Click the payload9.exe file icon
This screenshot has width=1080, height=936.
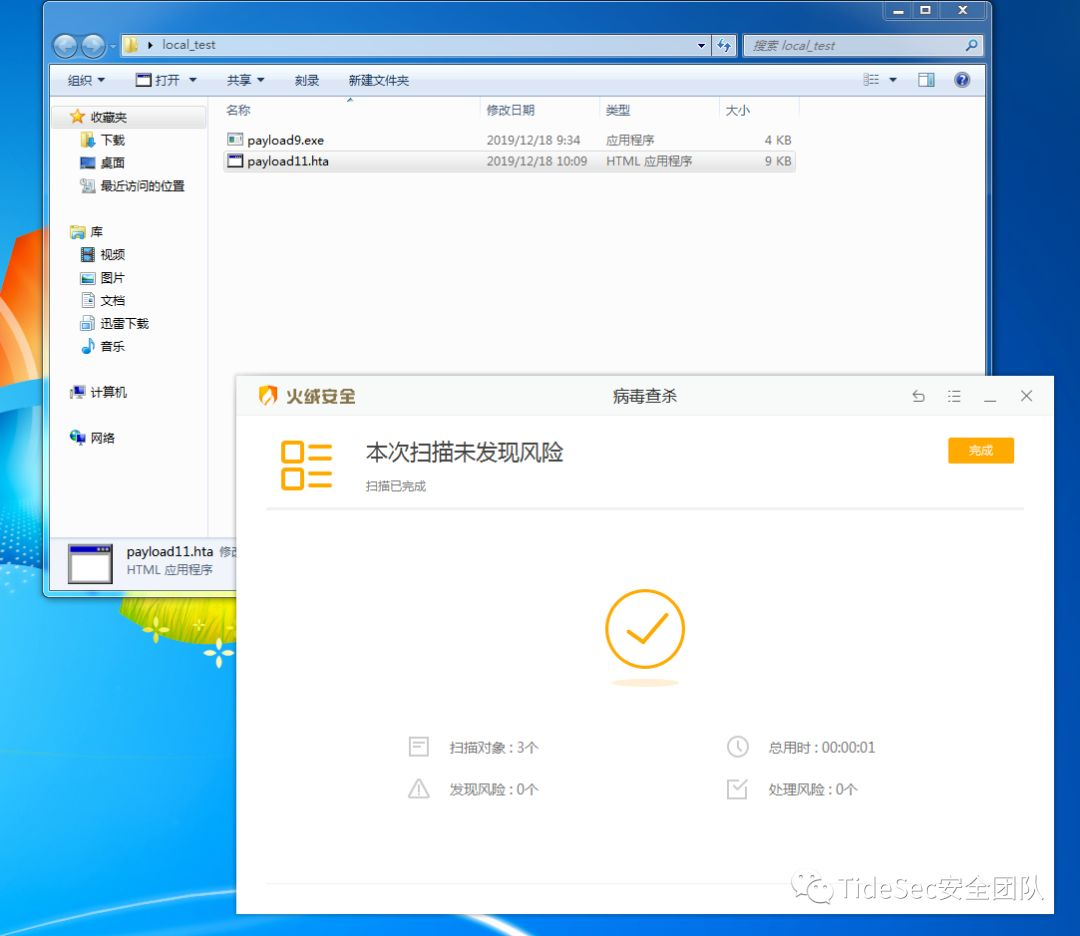click(x=235, y=139)
